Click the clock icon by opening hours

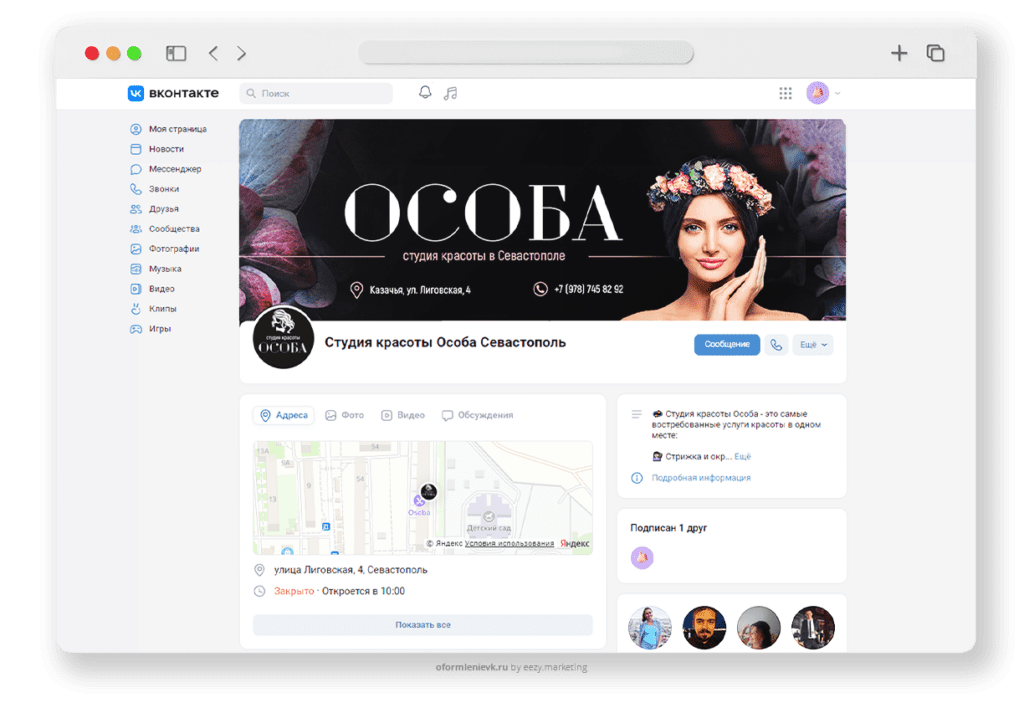259,591
